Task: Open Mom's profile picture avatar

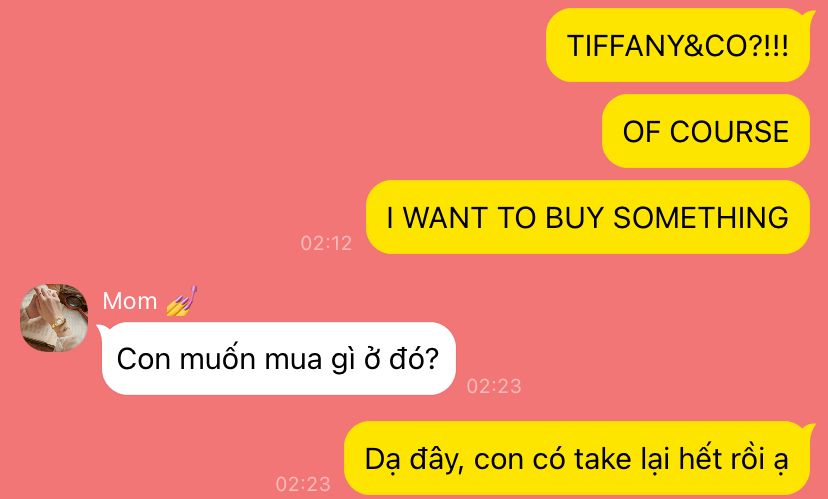Action: pyautogui.click(x=54, y=318)
